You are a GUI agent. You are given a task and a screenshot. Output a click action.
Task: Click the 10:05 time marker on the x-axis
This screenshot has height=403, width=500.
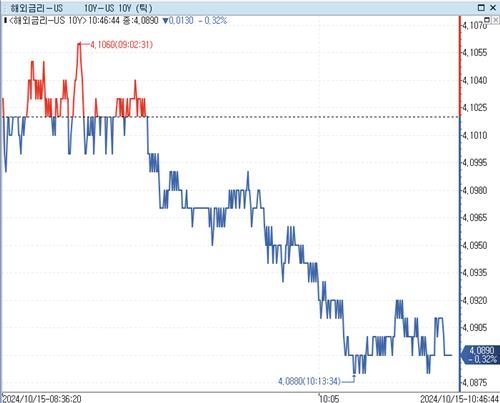[x=329, y=398]
